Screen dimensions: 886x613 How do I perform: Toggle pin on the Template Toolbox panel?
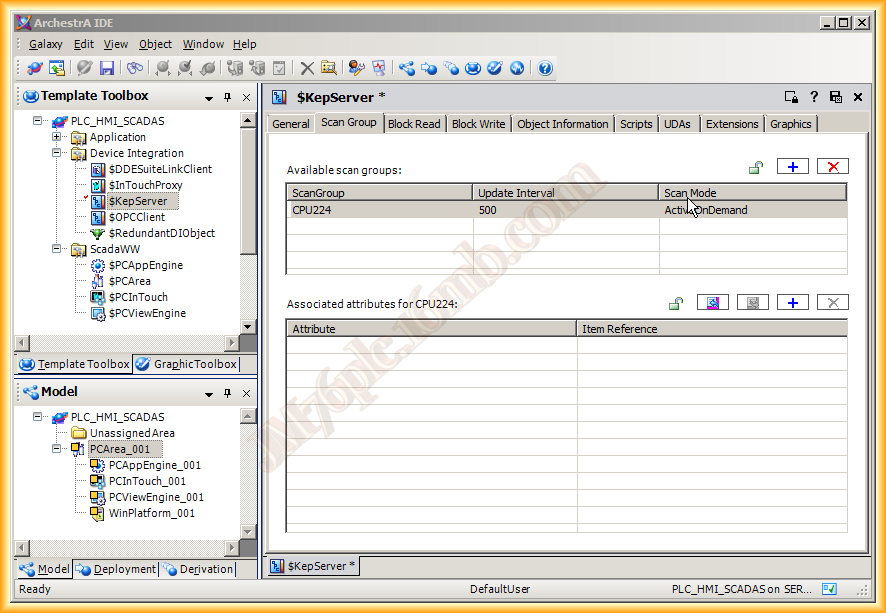(x=228, y=97)
